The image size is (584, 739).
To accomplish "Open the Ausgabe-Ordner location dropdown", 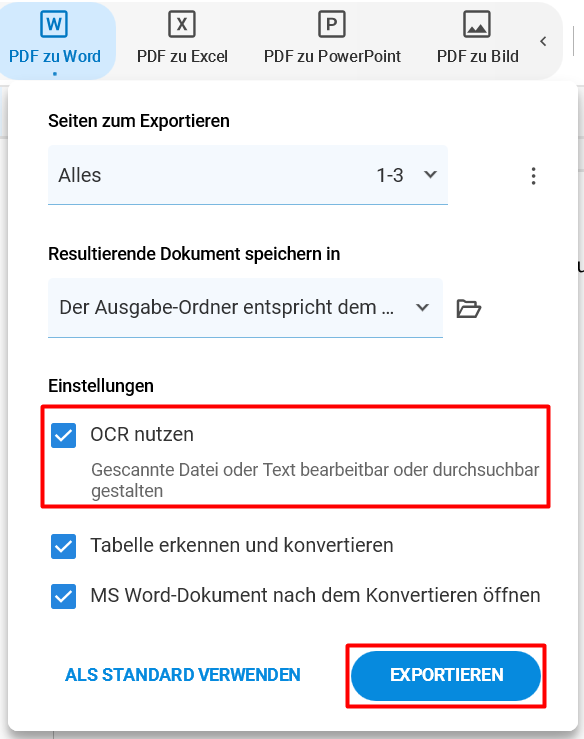I will click(x=245, y=308).
